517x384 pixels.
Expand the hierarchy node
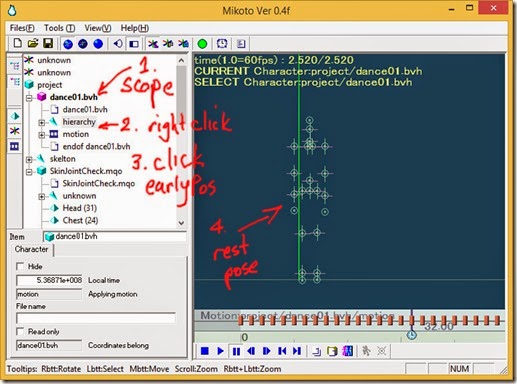42,123
